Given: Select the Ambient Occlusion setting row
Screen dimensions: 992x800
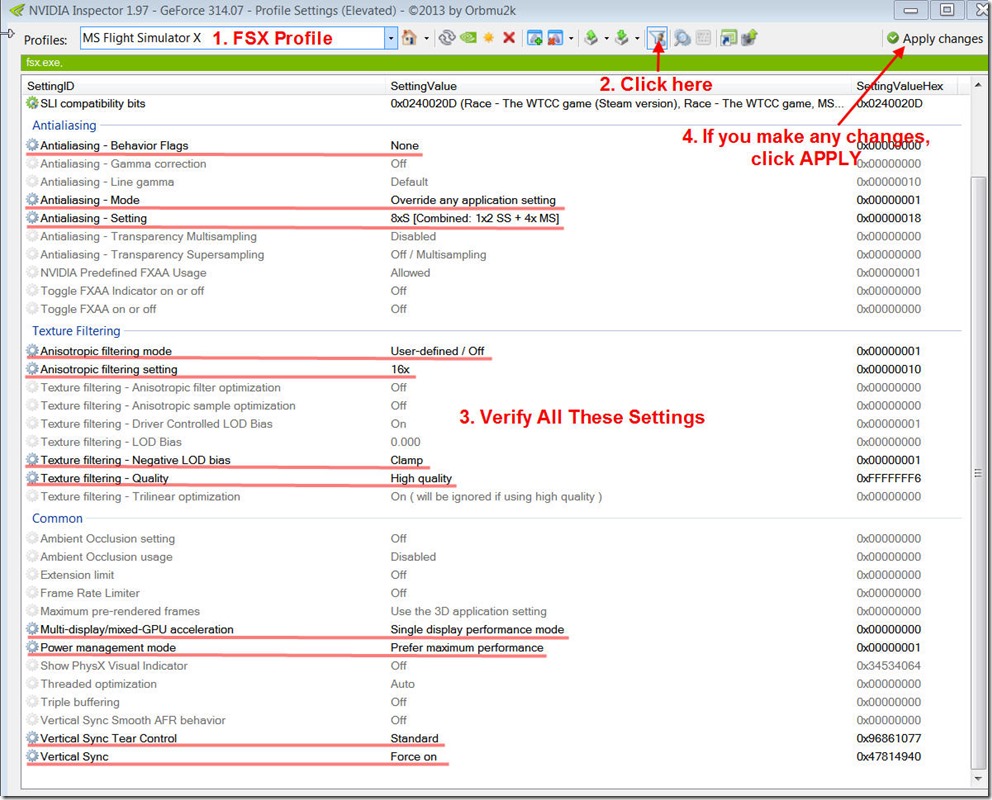Looking at the screenshot, I should pos(494,539).
